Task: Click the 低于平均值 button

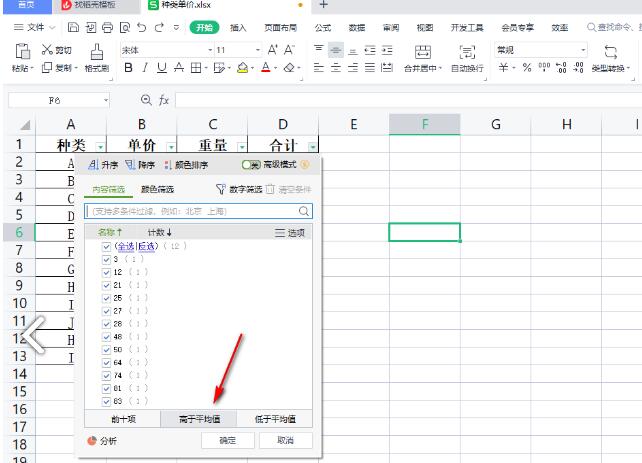Action: point(275,419)
